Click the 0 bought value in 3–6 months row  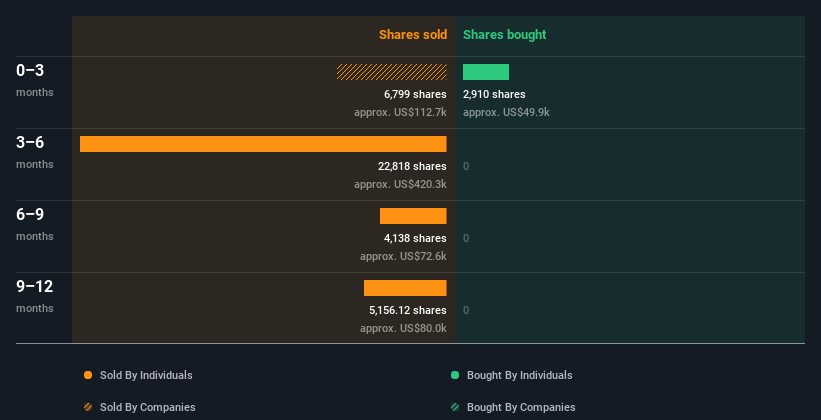(x=466, y=167)
